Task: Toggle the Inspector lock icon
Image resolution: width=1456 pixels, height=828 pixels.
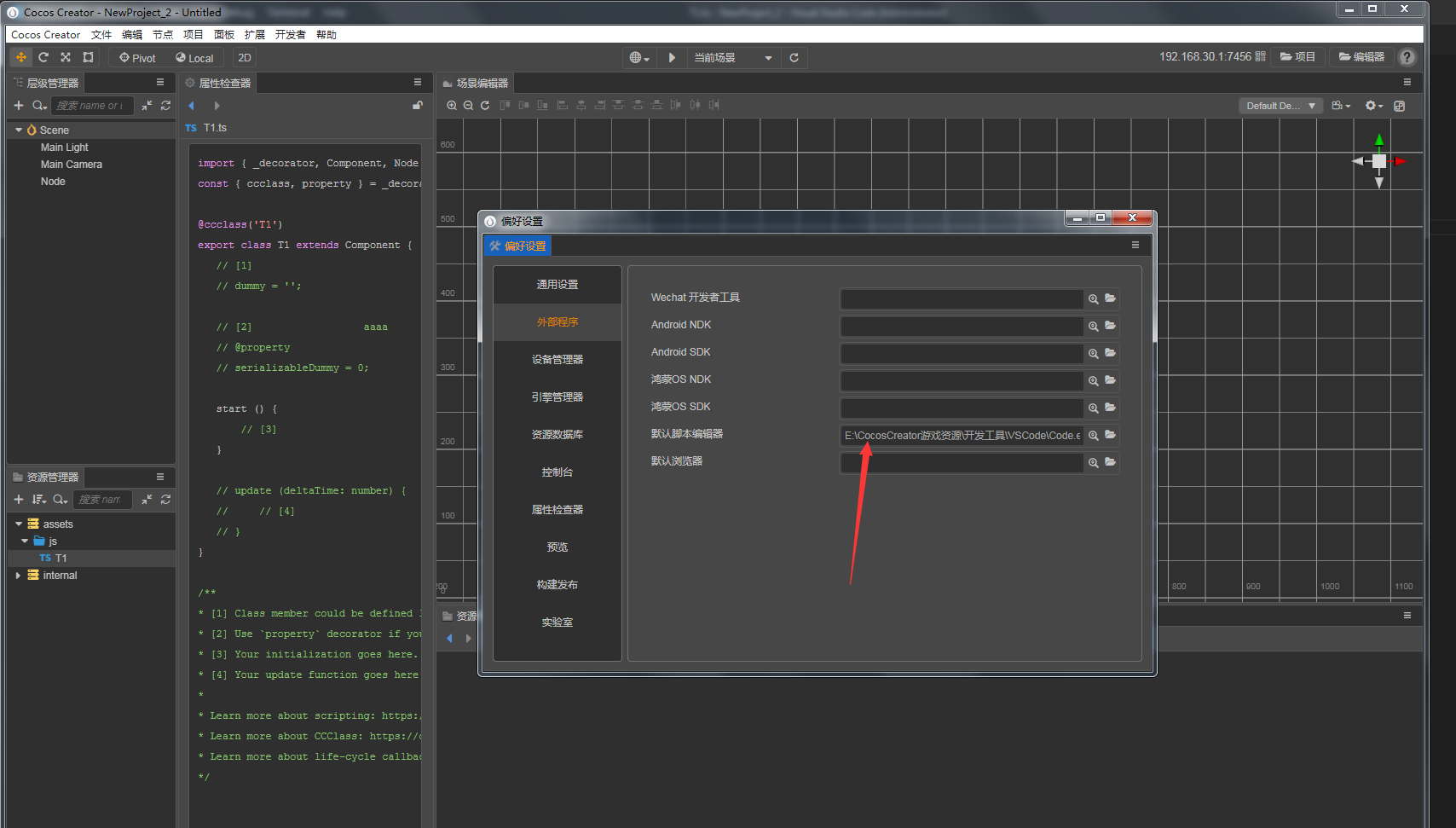Action: point(418,105)
